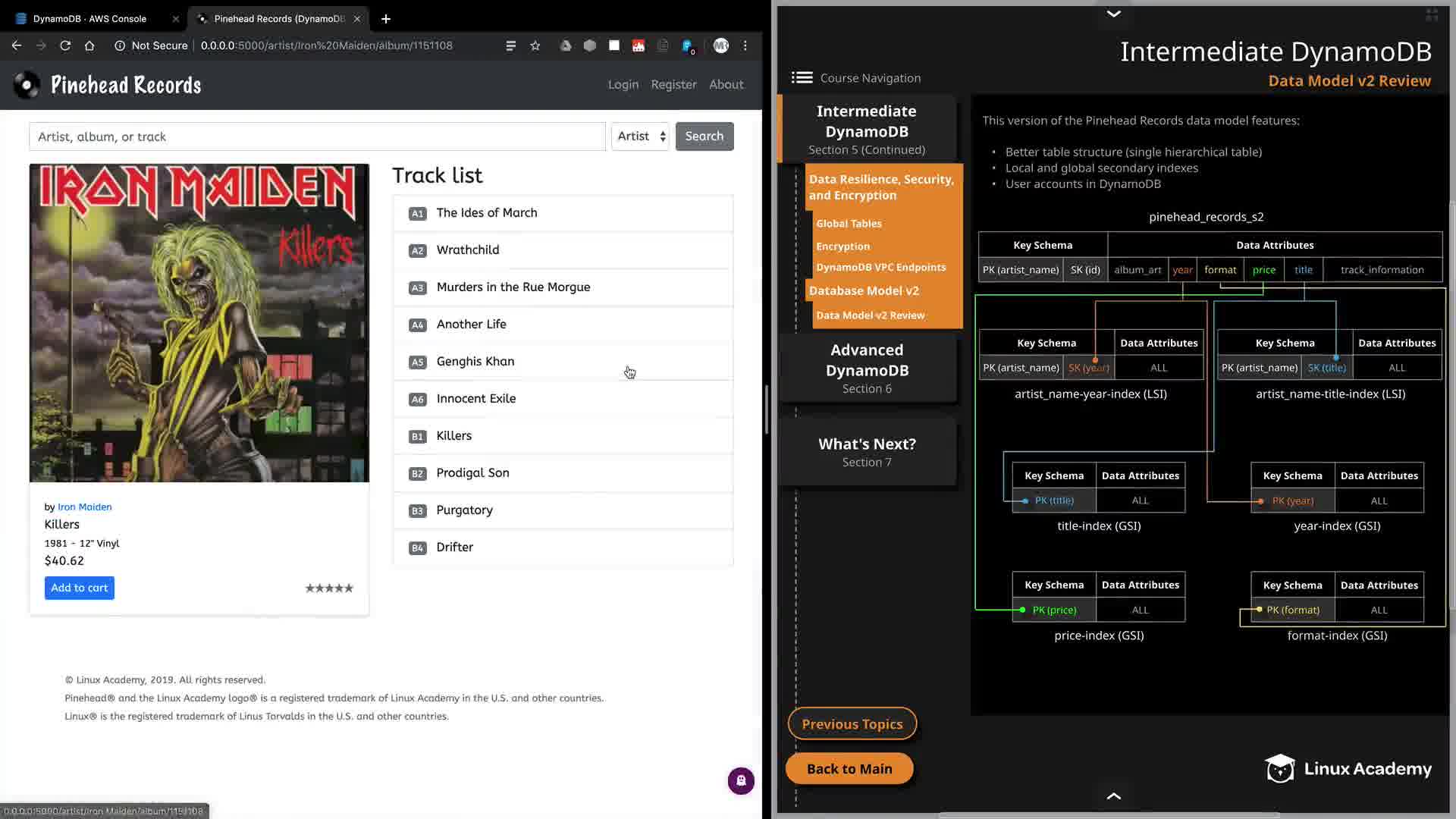Expand the Advanced DynamoDB Section 6

pyautogui.click(x=867, y=368)
